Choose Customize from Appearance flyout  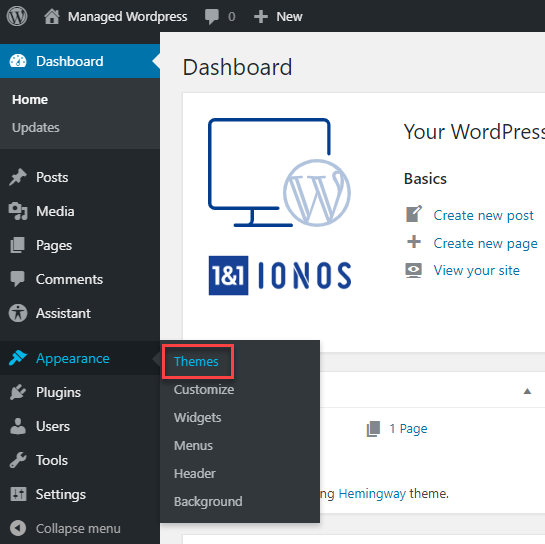(x=204, y=390)
